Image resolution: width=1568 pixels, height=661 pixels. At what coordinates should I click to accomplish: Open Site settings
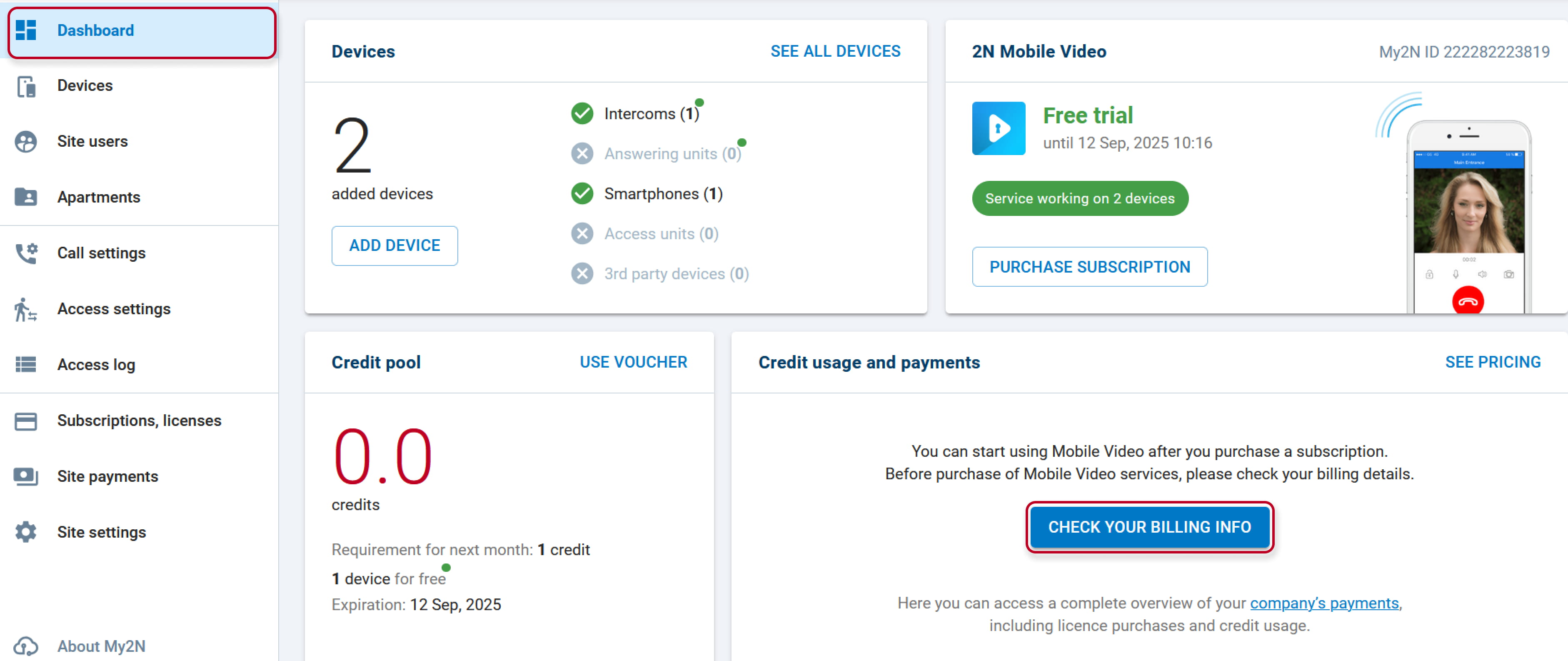140,532
